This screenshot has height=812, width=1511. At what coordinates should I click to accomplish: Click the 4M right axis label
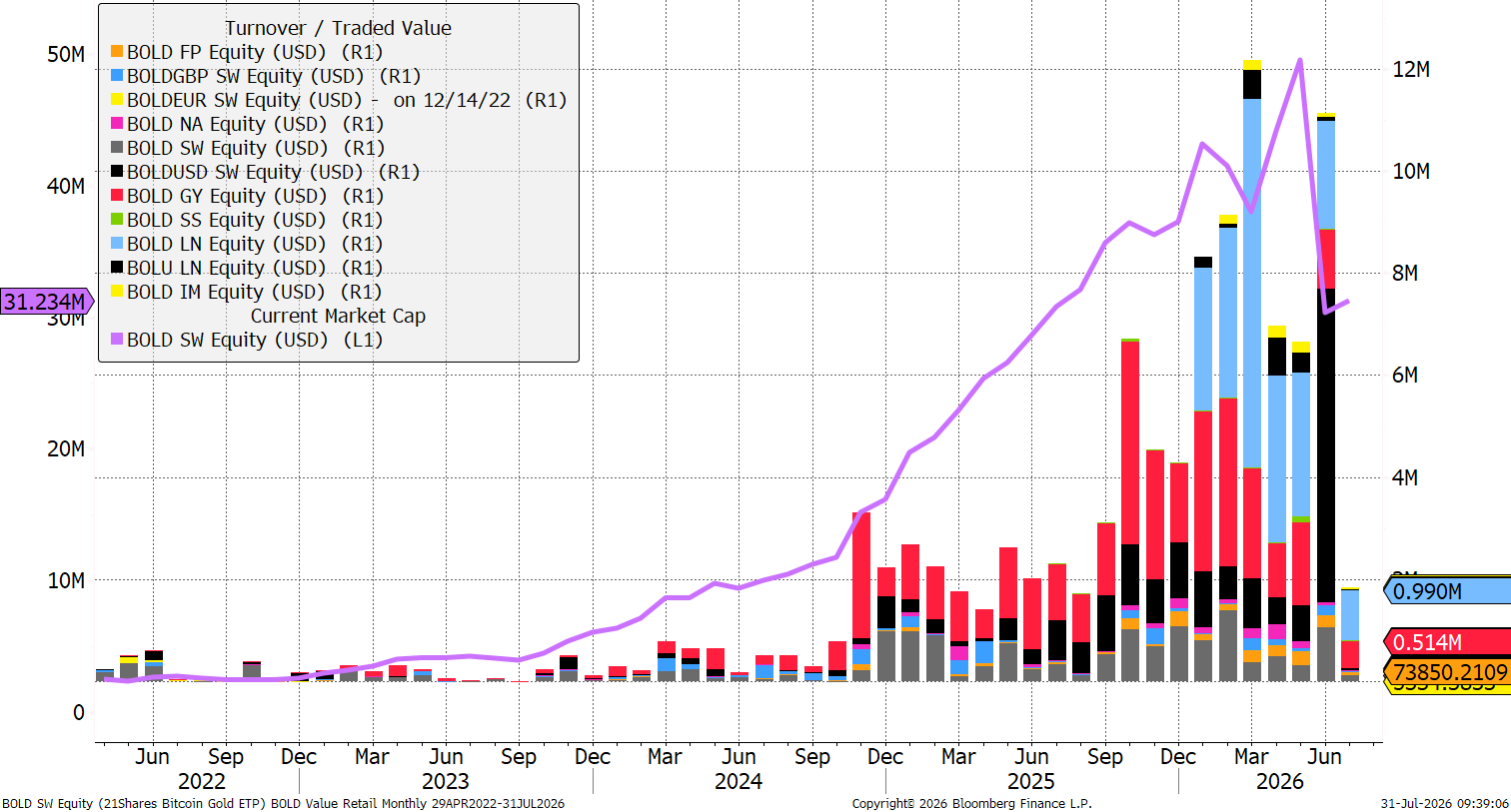coord(1405,477)
